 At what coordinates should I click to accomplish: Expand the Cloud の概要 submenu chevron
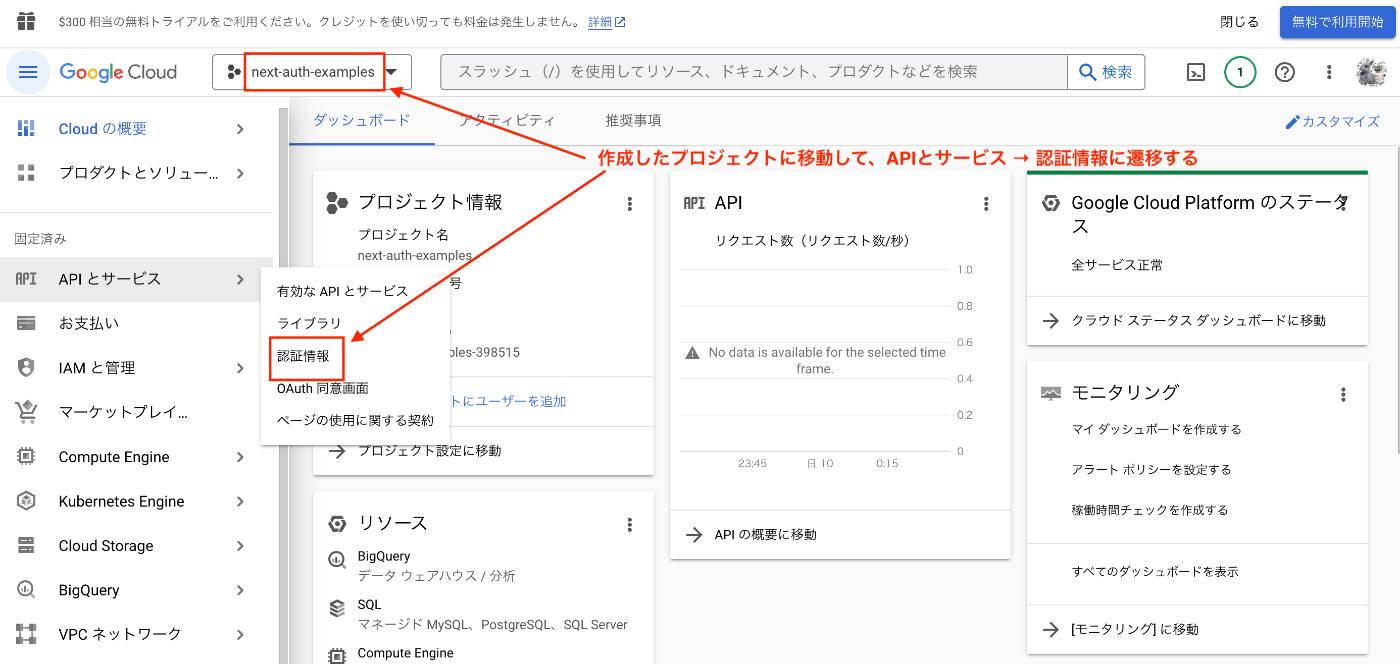pyautogui.click(x=240, y=128)
